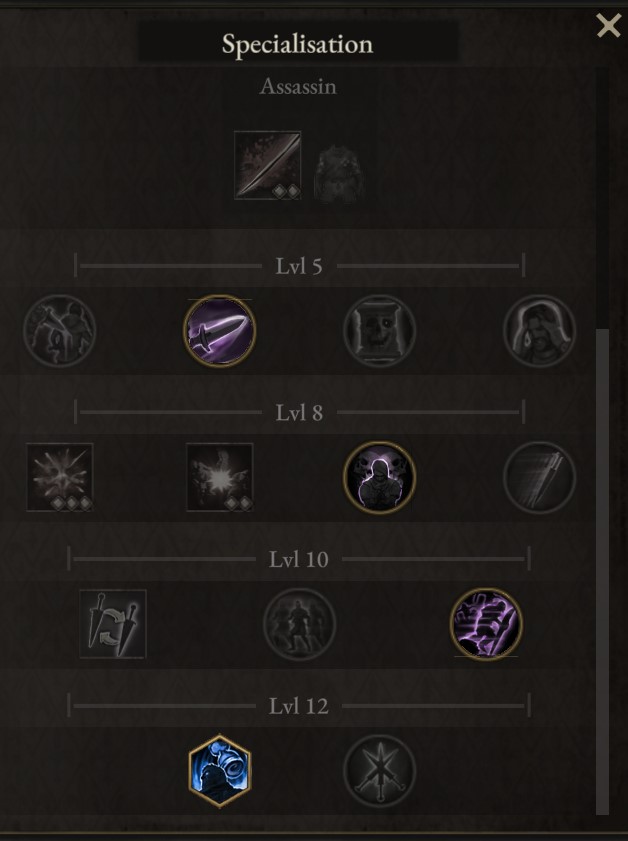Click the vertical scrollbar thumb

602,571
